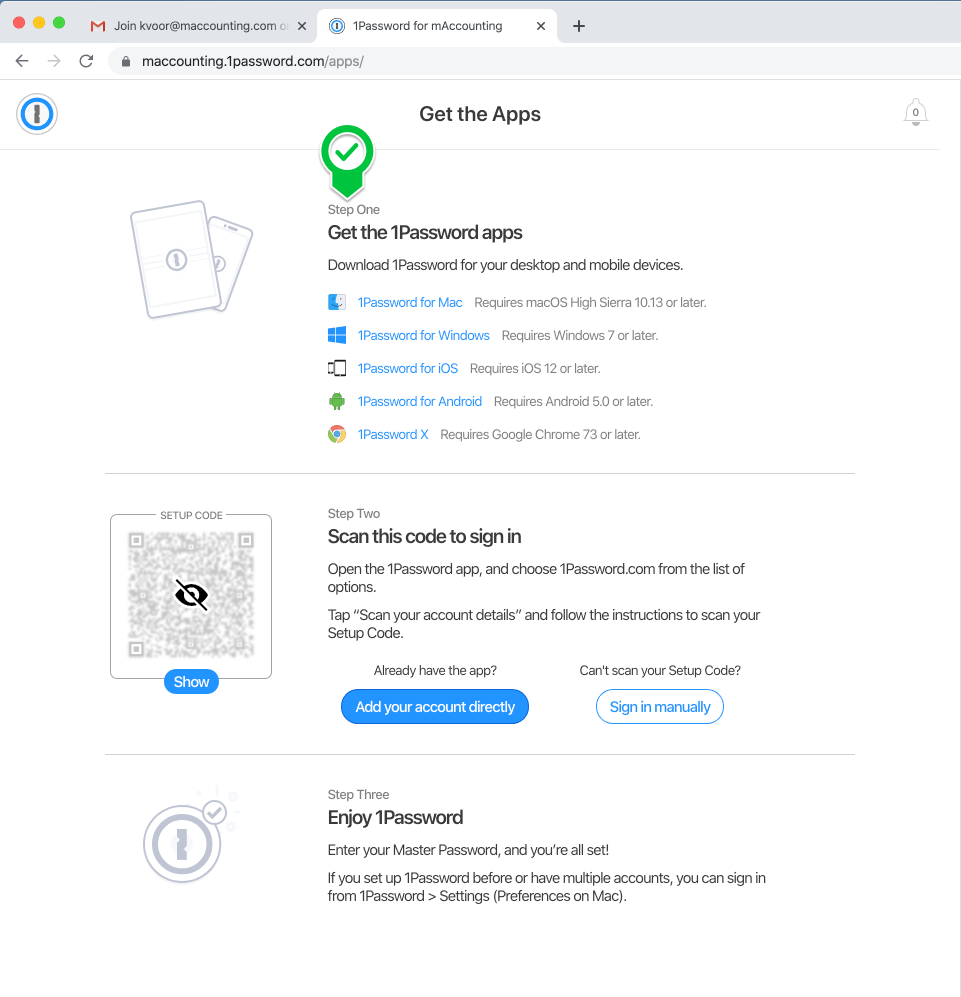
Task: Open the notifications bell icon
Action: click(915, 113)
